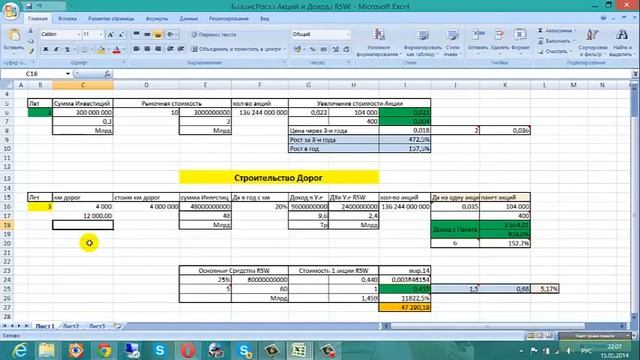Switch to the Лист2 sheet tab
Image resolution: width=640 pixels, height=360 pixels.
click(x=71, y=326)
